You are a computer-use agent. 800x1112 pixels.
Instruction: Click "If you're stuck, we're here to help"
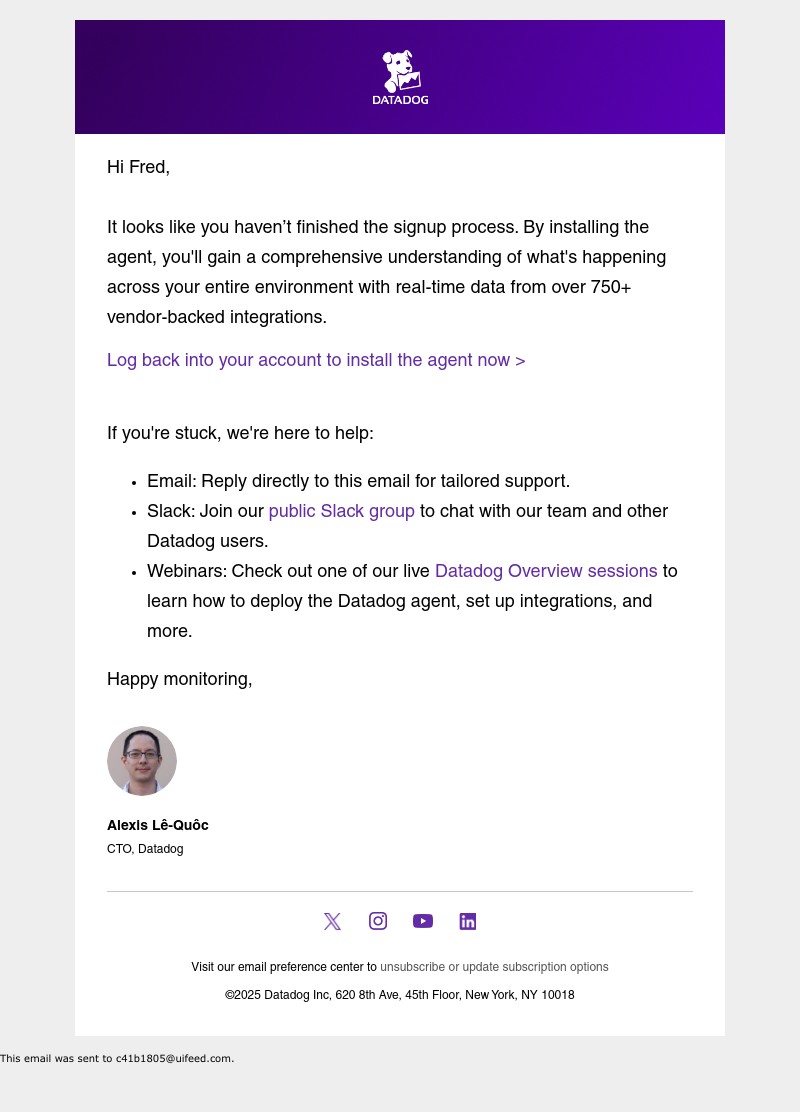coord(240,433)
